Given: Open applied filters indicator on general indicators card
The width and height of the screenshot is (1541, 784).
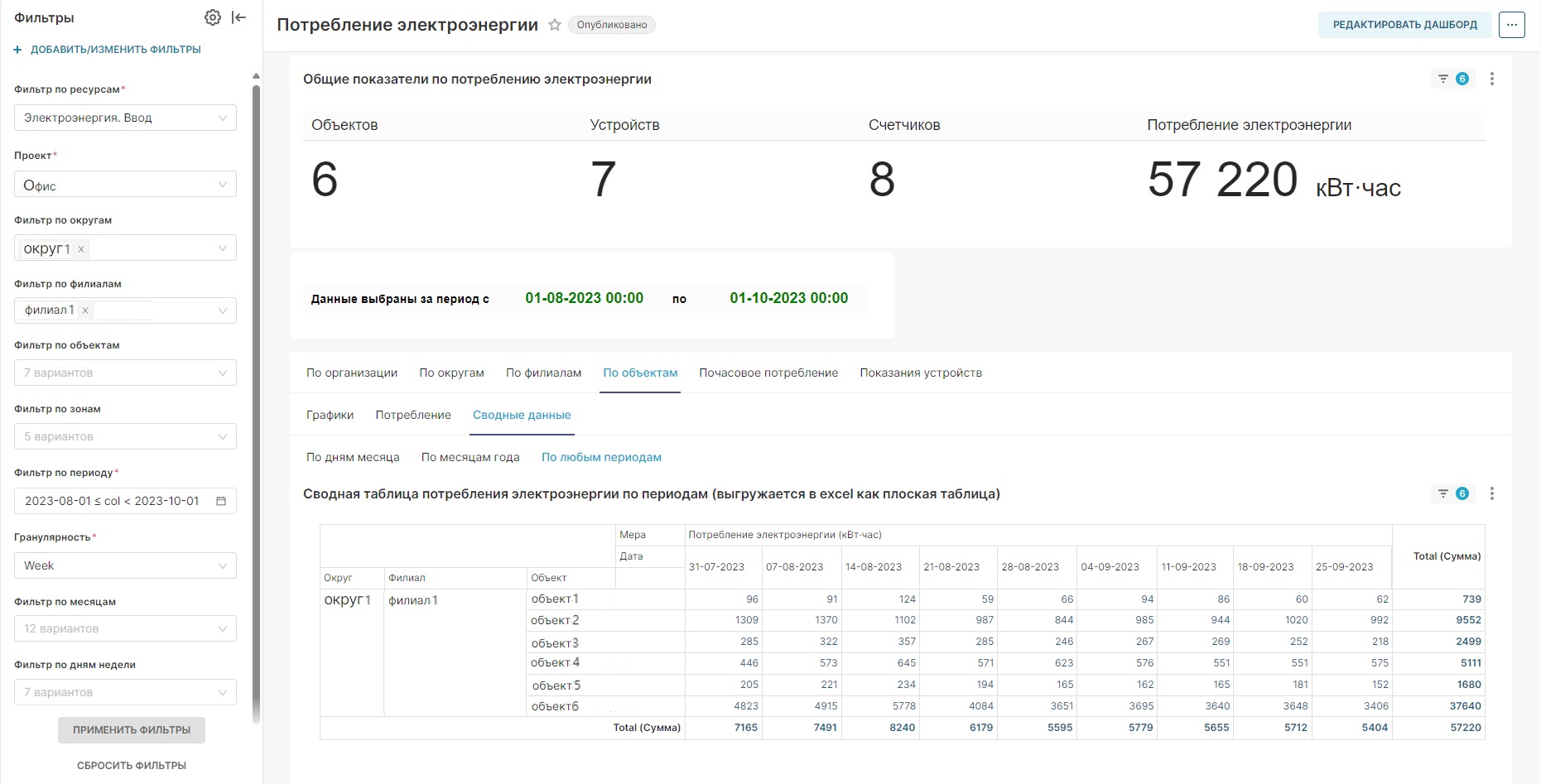Looking at the screenshot, I should [x=1453, y=79].
